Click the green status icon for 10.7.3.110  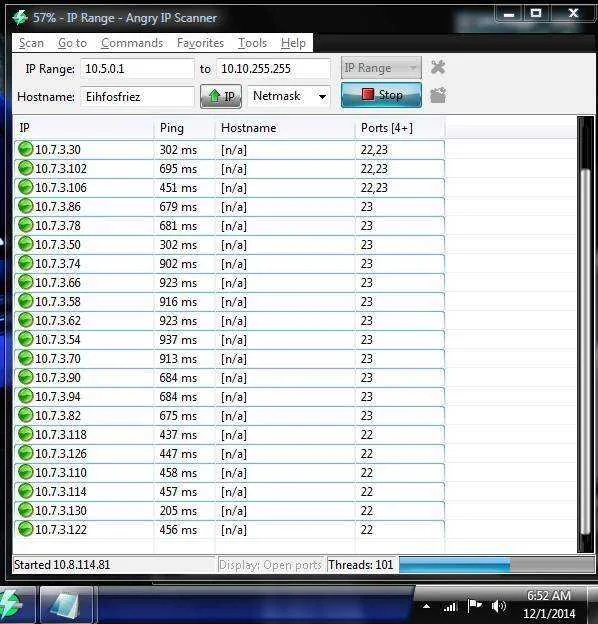[x=25, y=472]
